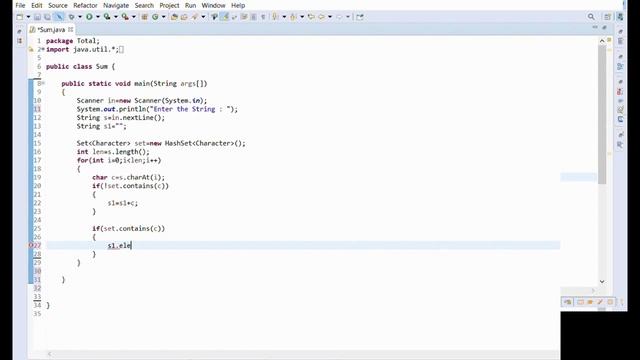Screen dimensions: 640x360
Task: Click the External Tools run icon
Action: click(x=125, y=17)
